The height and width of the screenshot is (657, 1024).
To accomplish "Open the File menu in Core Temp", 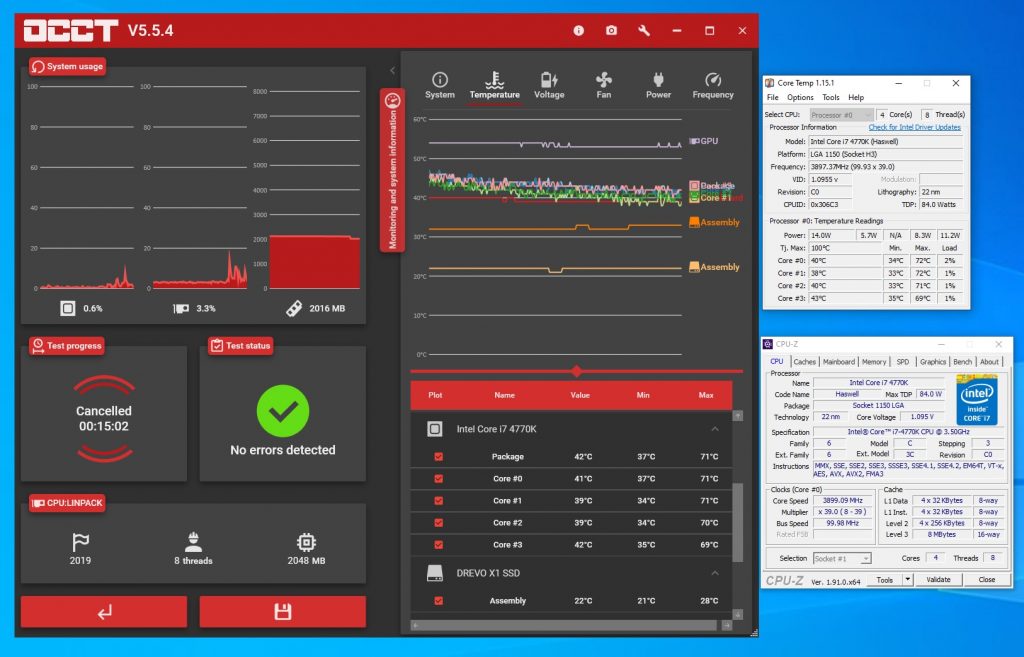I will 773,97.
